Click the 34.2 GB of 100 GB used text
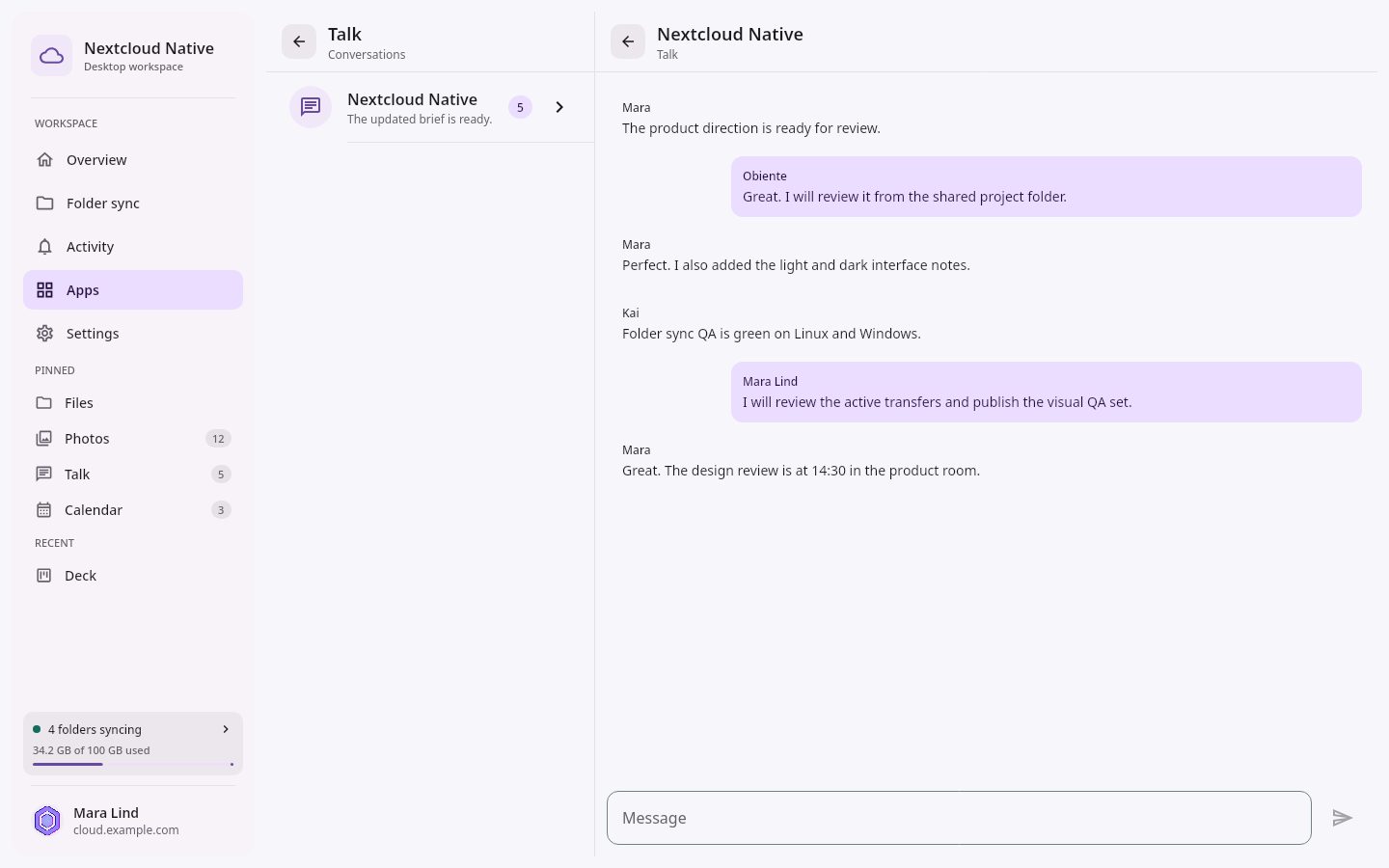This screenshot has height=868, width=1389. pyautogui.click(x=92, y=750)
